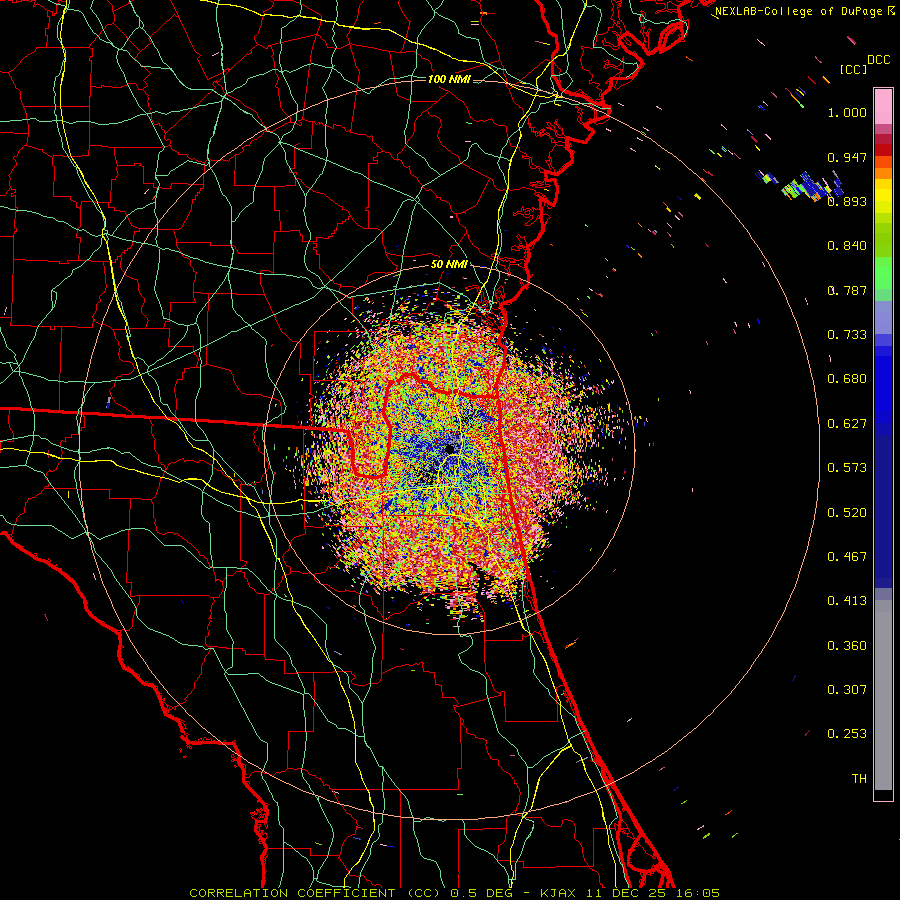900x900 pixels.
Task: Click the 100 NMI range ring label
Action: tap(449, 79)
